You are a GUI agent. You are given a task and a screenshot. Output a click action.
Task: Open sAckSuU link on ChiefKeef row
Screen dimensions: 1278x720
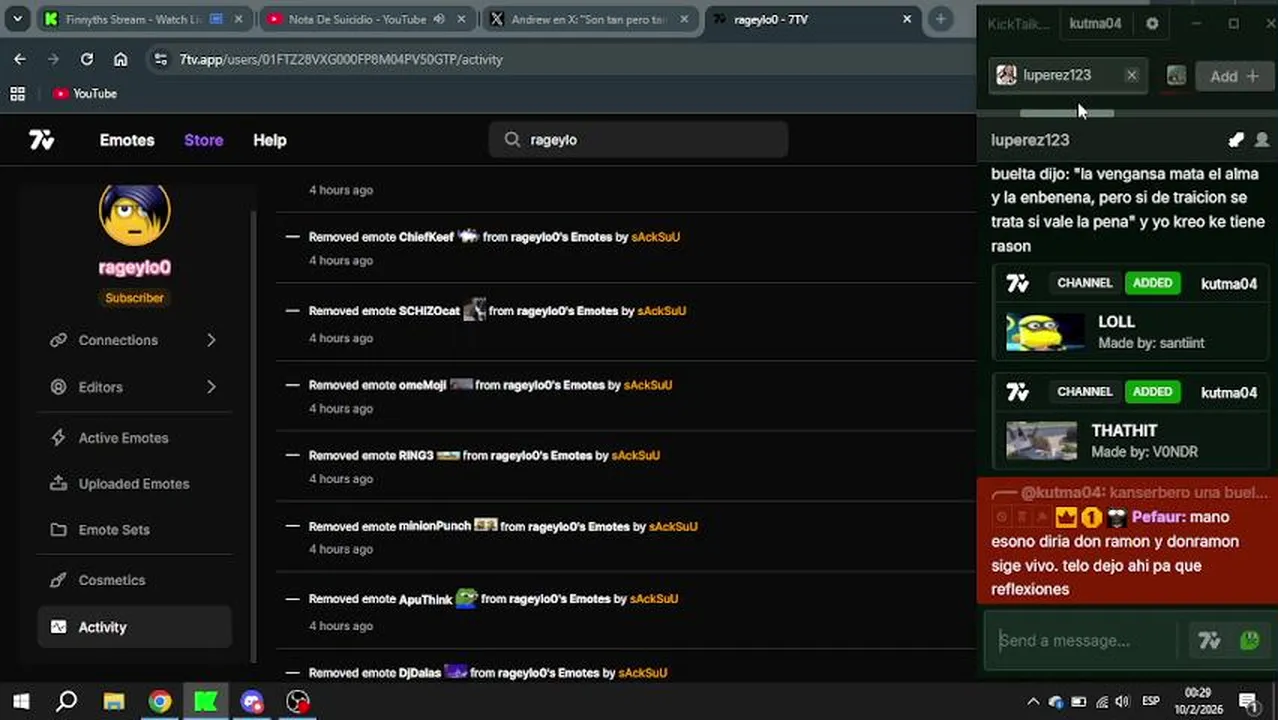[655, 237]
